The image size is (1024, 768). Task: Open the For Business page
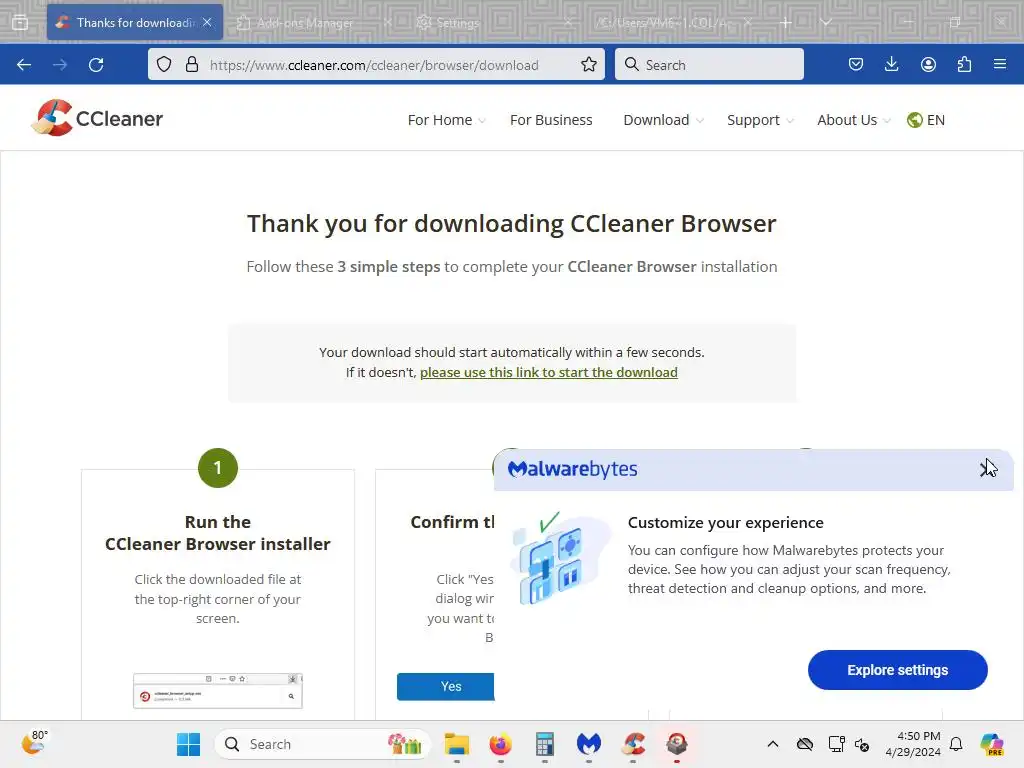pos(551,120)
